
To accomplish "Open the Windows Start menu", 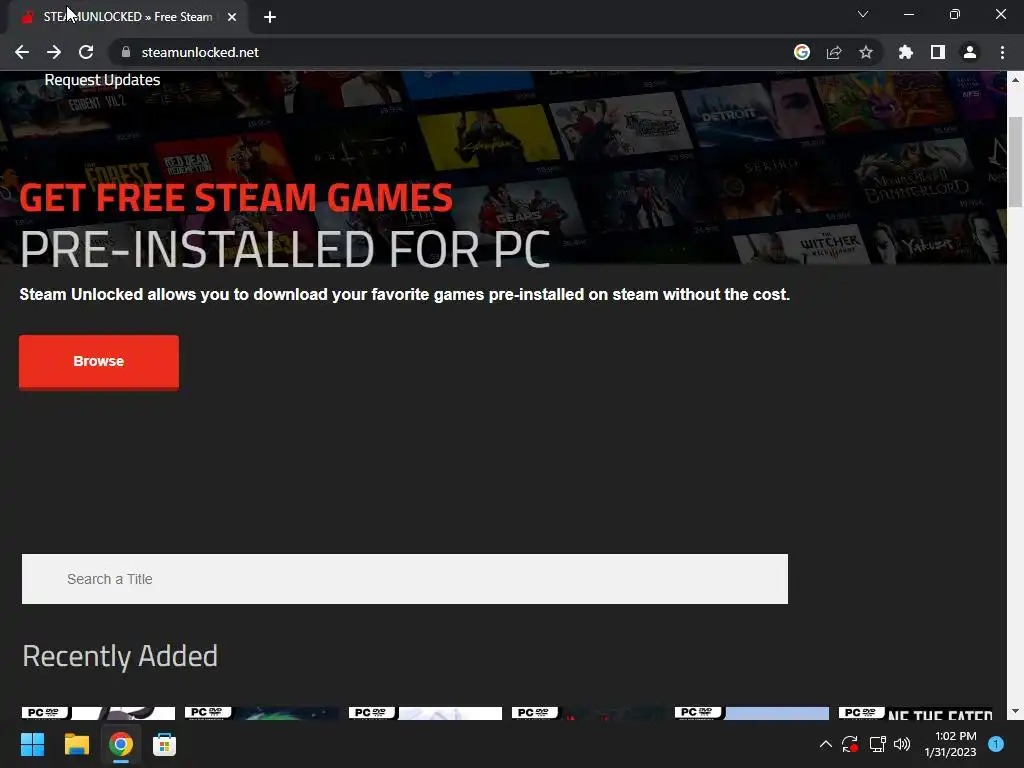I will (x=33, y=744).
